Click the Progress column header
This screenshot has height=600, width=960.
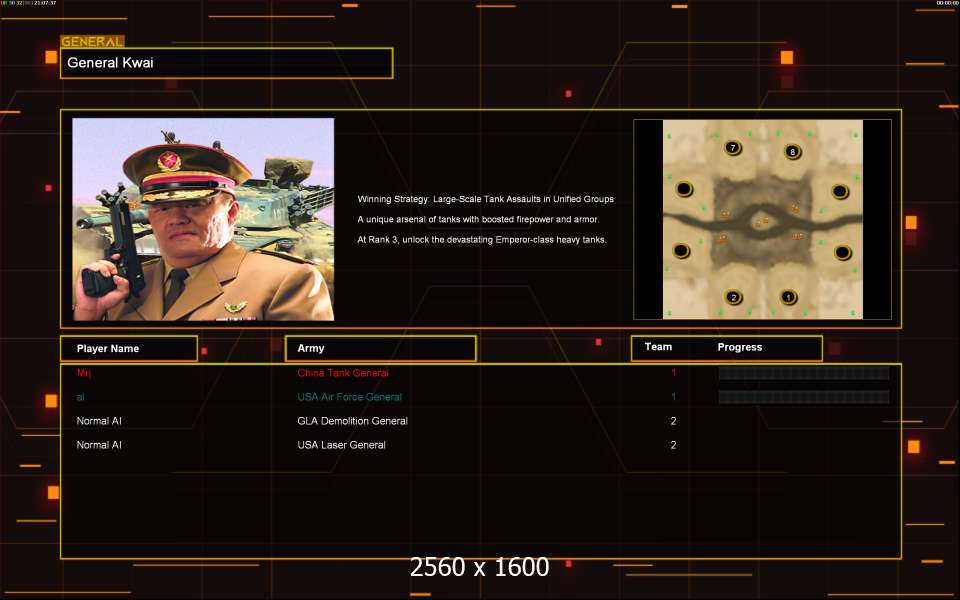point(740,347)
